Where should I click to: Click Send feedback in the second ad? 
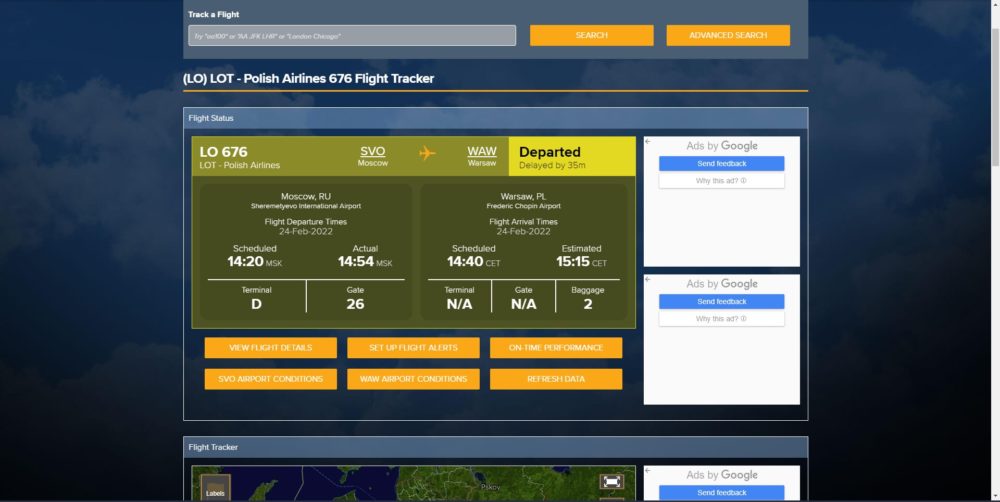722,302
